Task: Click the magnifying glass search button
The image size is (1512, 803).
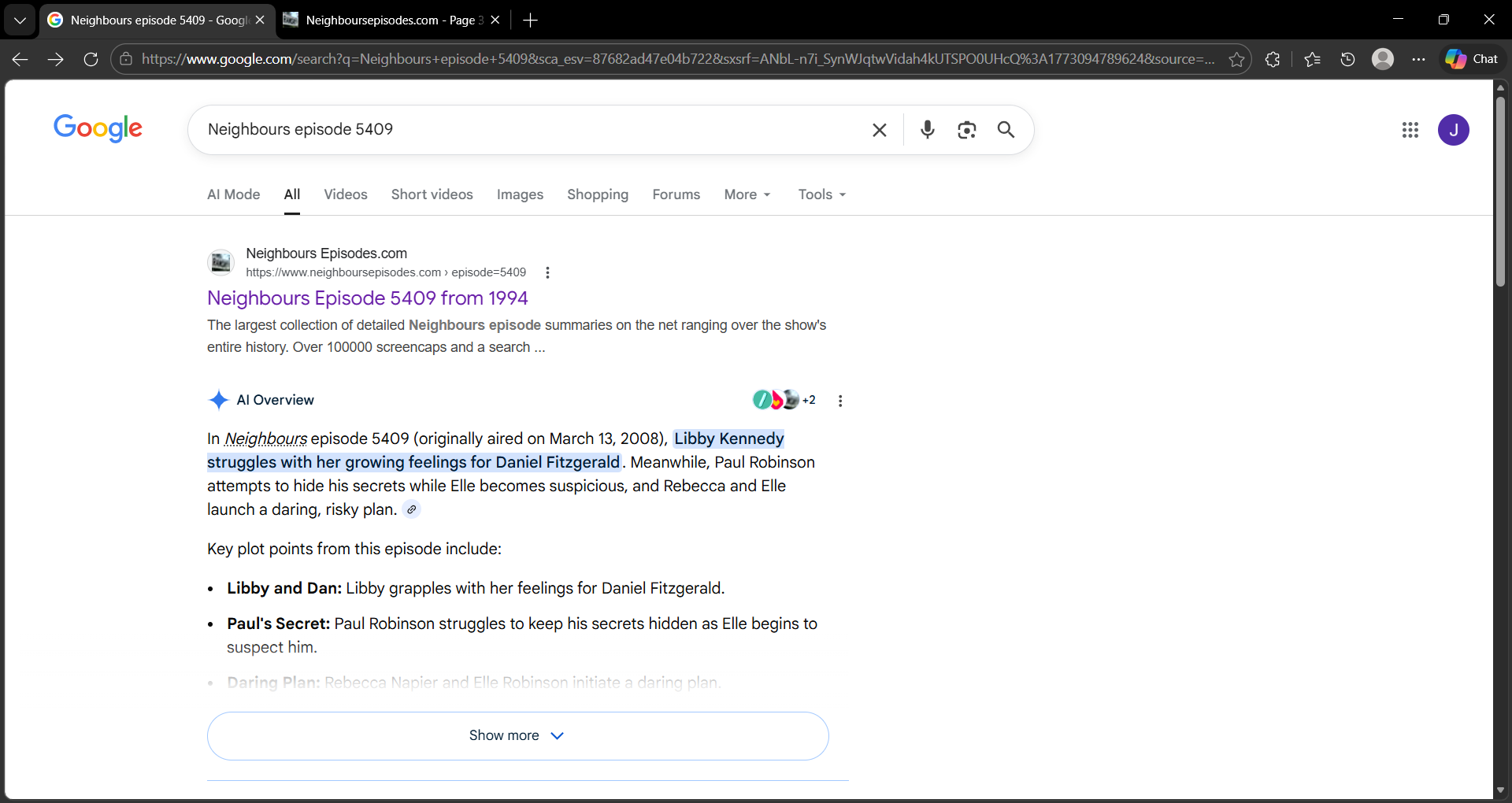Action: tap(1006, 130)
